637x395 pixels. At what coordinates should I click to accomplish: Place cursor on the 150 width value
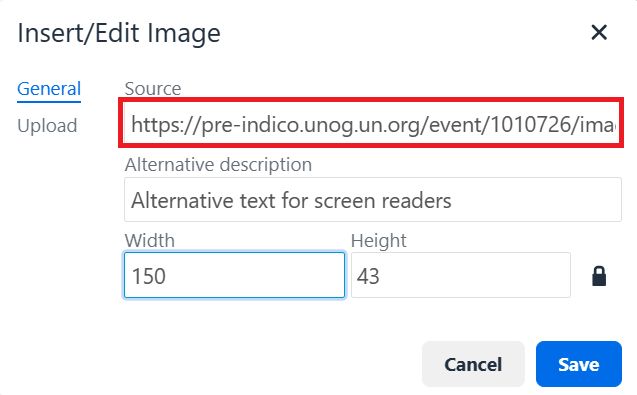(149, 276)
